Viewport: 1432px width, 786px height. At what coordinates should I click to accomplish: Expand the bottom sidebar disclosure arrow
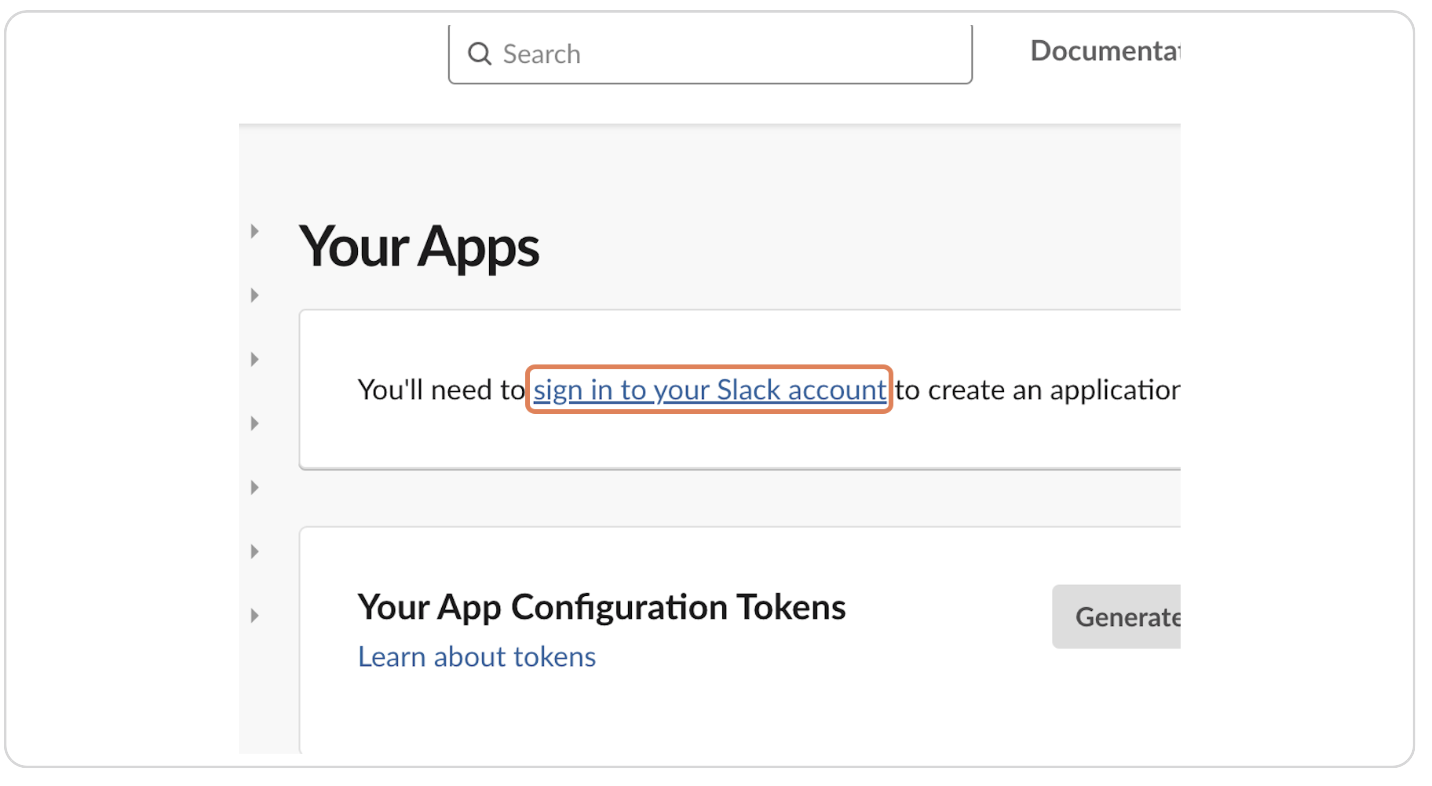(253, 615)
